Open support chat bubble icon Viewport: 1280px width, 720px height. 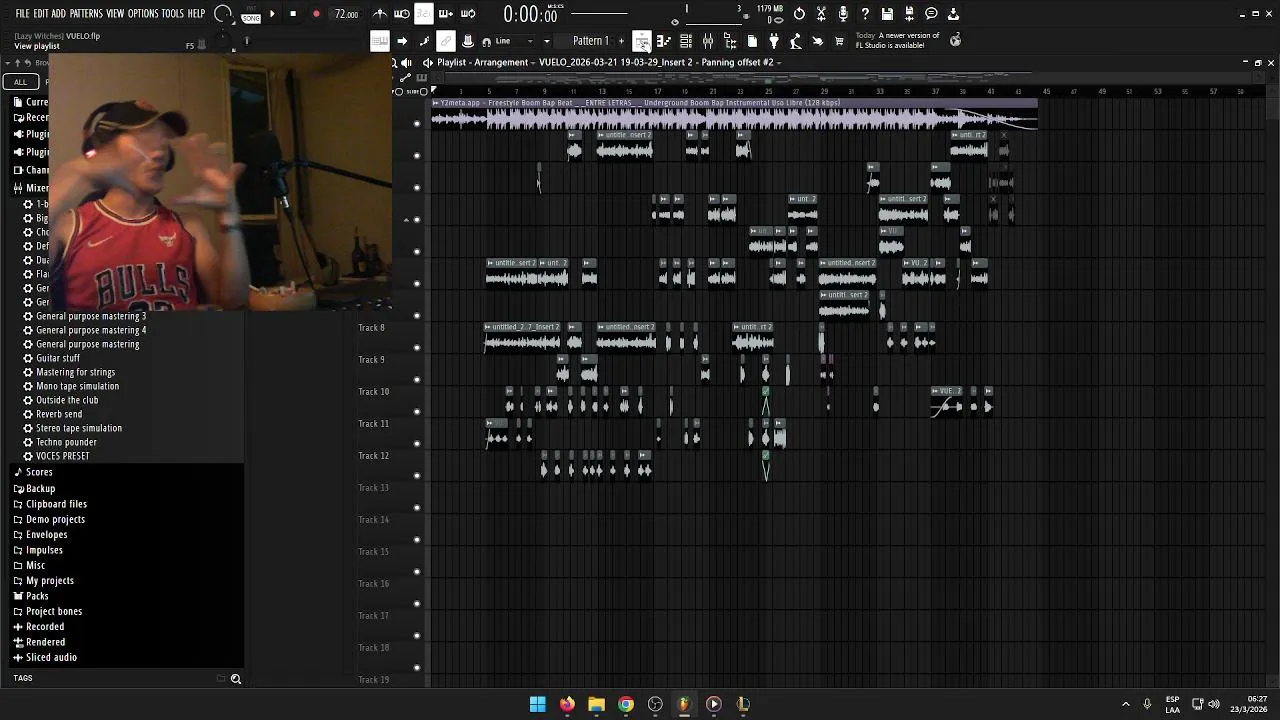pyautogui.click(x=931, y=14)
